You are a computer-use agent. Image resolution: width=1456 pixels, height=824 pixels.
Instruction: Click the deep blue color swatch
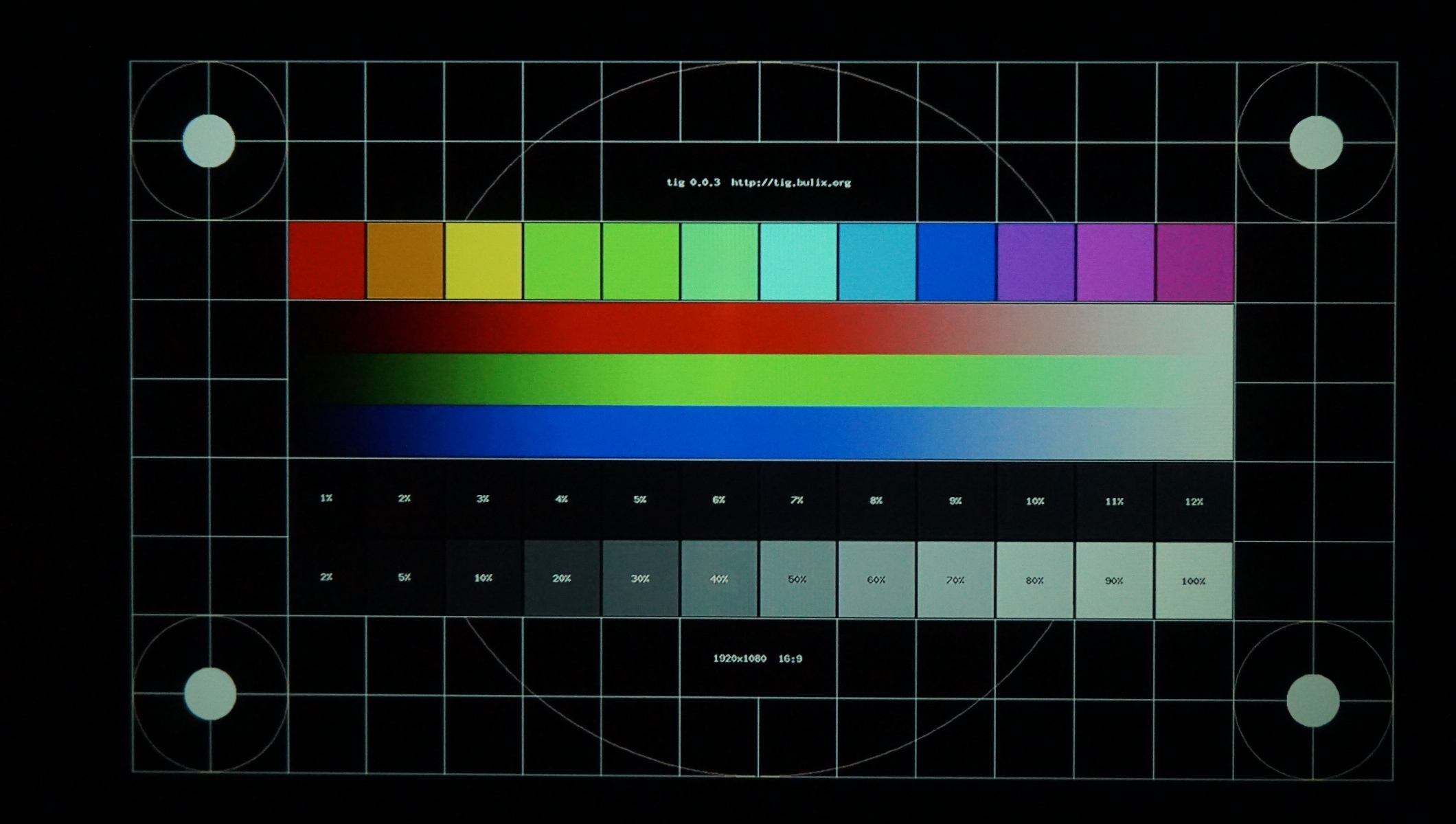956,262
